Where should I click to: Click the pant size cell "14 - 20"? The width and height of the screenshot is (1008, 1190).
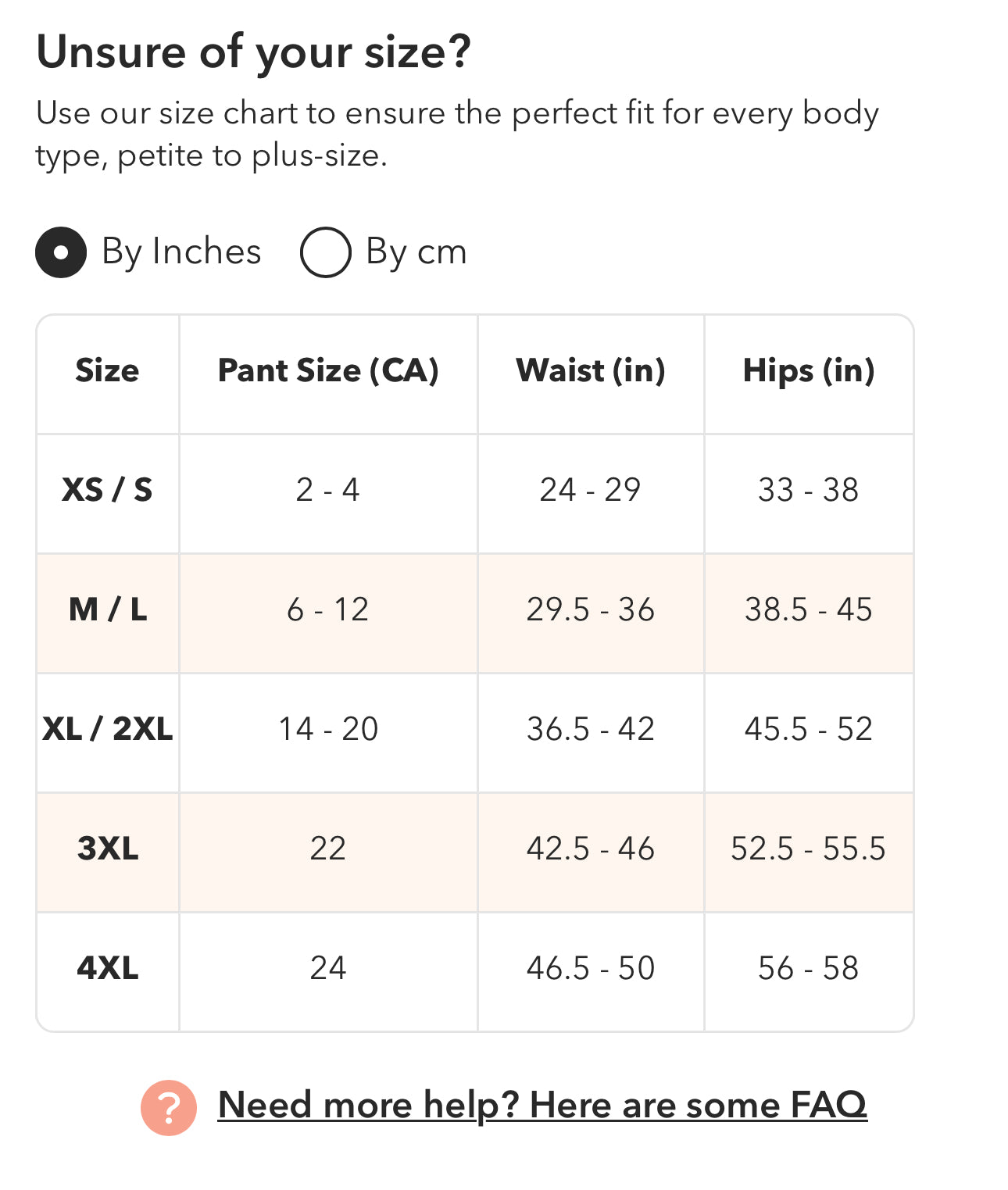click(328, 729)
